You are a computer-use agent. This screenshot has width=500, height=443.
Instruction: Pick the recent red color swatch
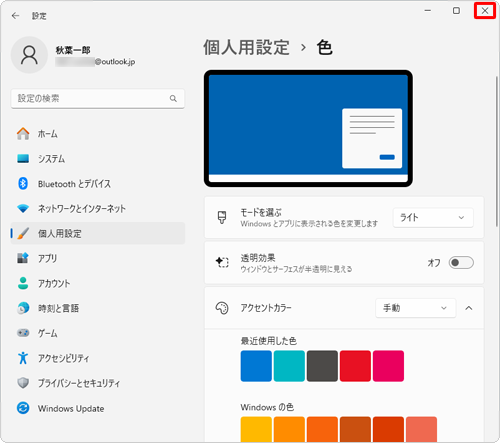[x=355, y=366]
